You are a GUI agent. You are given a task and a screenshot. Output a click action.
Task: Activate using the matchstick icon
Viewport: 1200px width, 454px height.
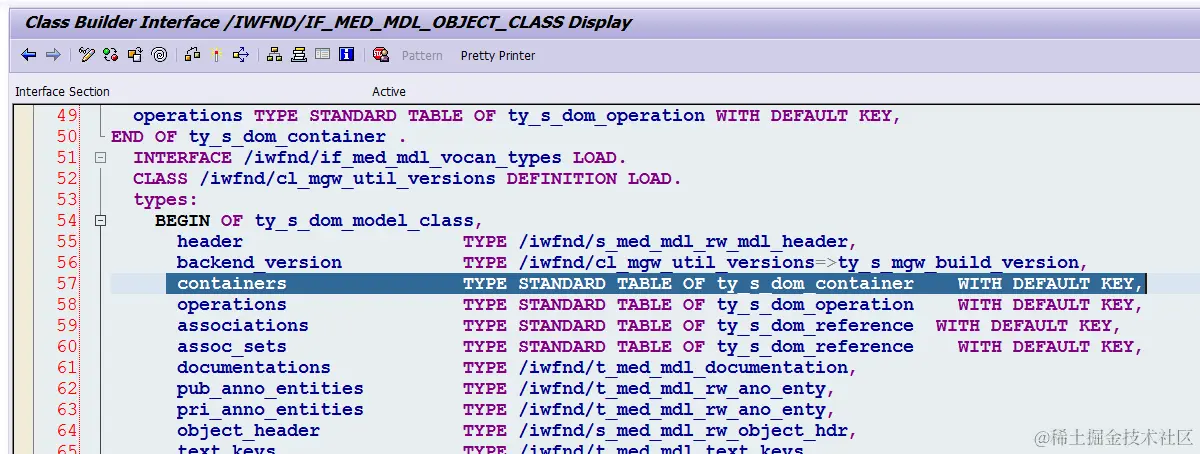click(x=216, y=55)
